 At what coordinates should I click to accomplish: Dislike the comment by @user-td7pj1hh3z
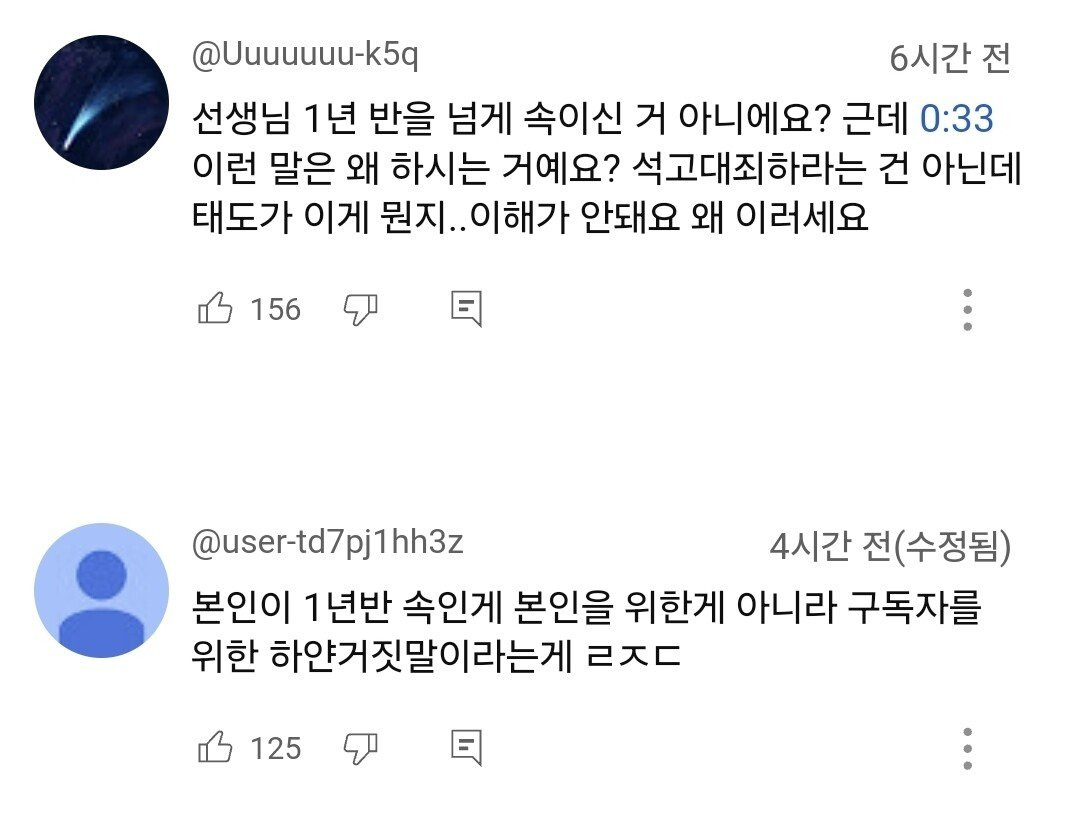360,746
